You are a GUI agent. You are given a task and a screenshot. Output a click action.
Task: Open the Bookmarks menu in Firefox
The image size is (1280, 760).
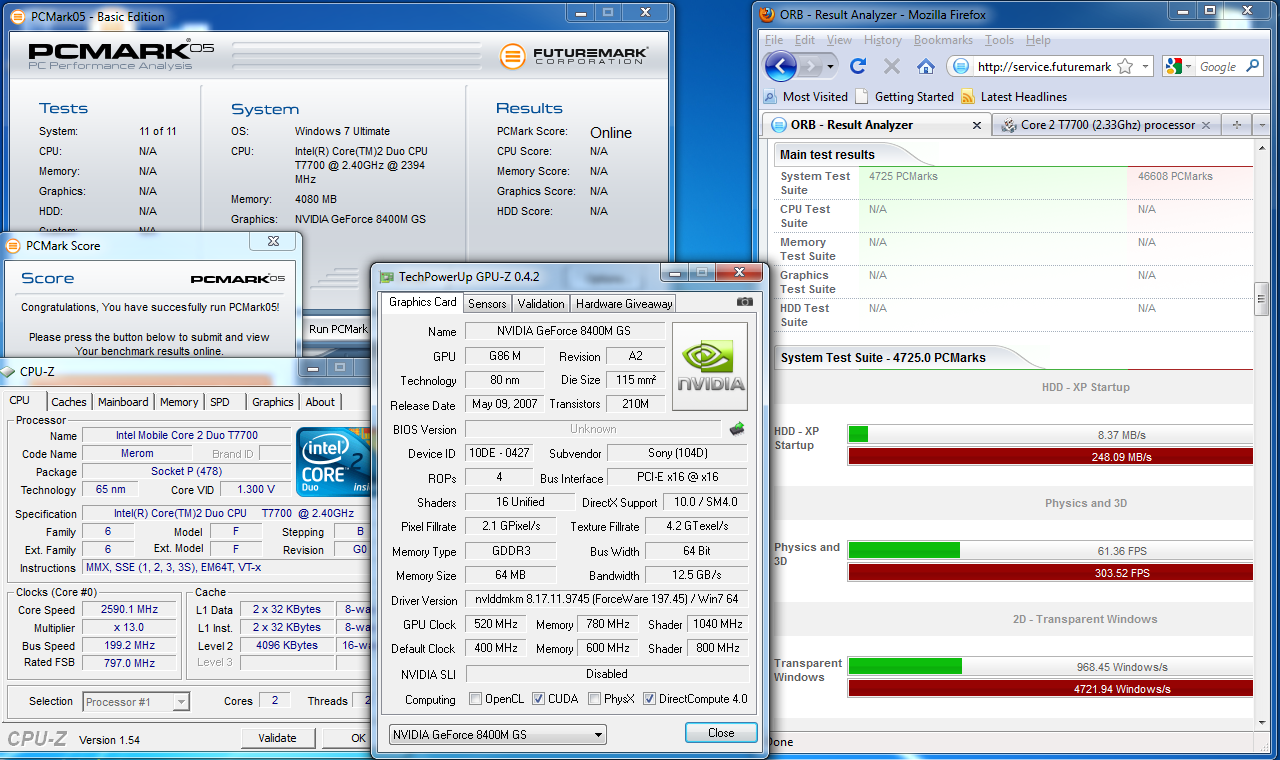(943, 40)
